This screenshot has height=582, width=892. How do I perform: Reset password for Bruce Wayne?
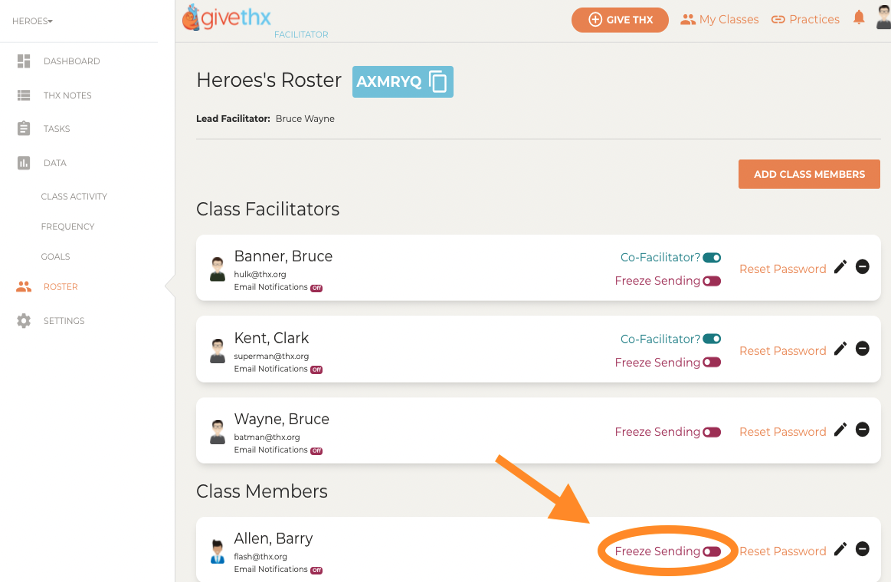click(x=783, y=432)
